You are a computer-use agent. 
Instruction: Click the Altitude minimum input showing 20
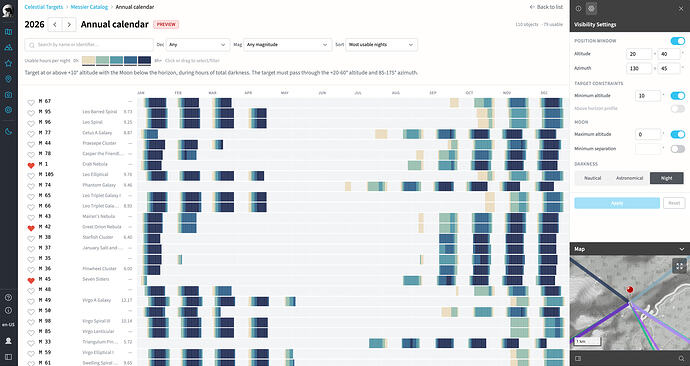pos(639,54)
